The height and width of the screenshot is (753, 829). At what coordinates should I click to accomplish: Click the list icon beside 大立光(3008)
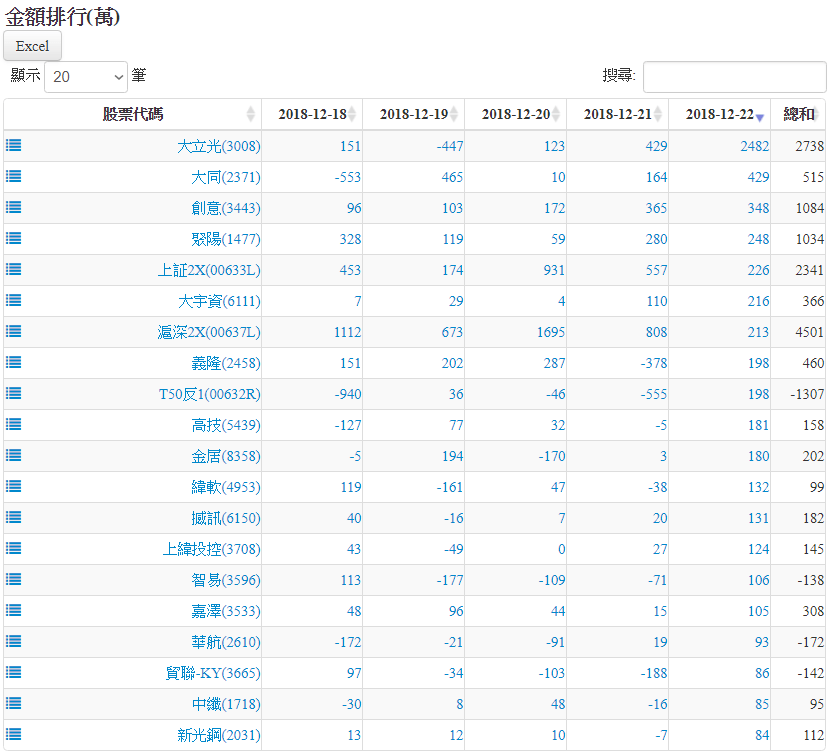click(x=14, y=145)
